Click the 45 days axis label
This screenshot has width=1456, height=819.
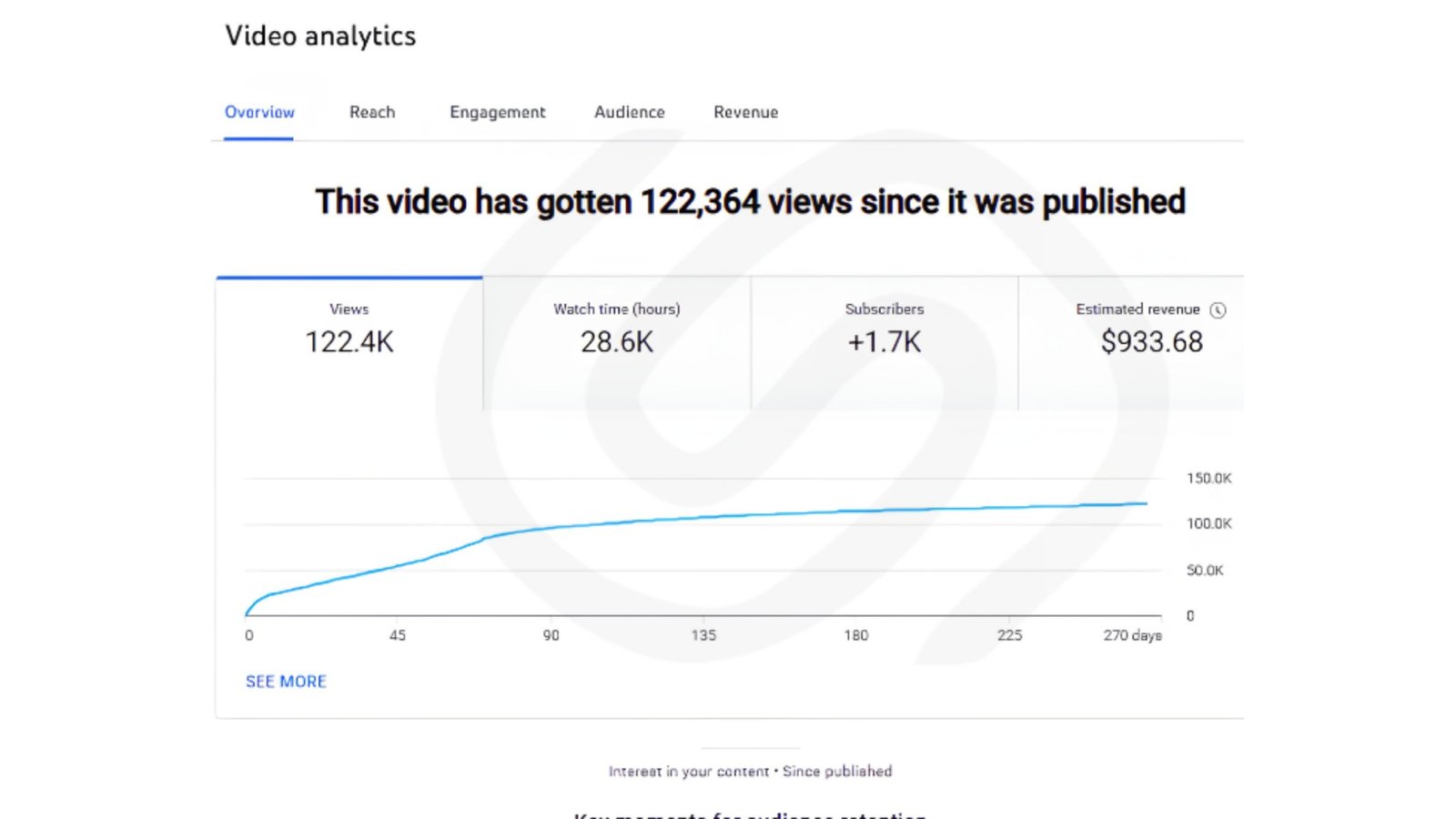coord(398,635)
